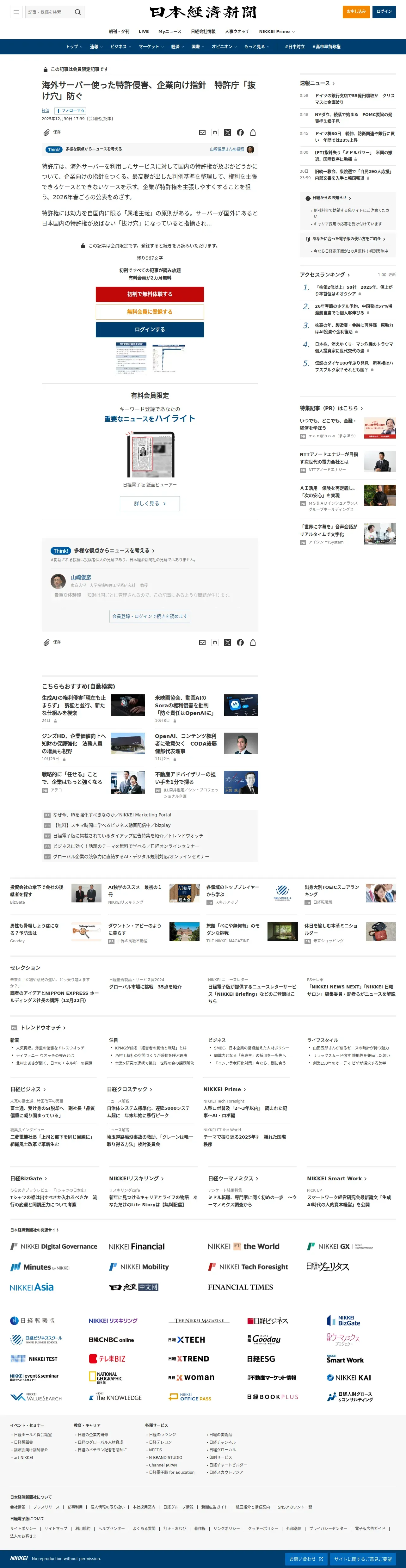This screenshot has width=406, height=1568.
Task: Toggle フォローする for the 経済 topic
Action: (x=70, y=111)
